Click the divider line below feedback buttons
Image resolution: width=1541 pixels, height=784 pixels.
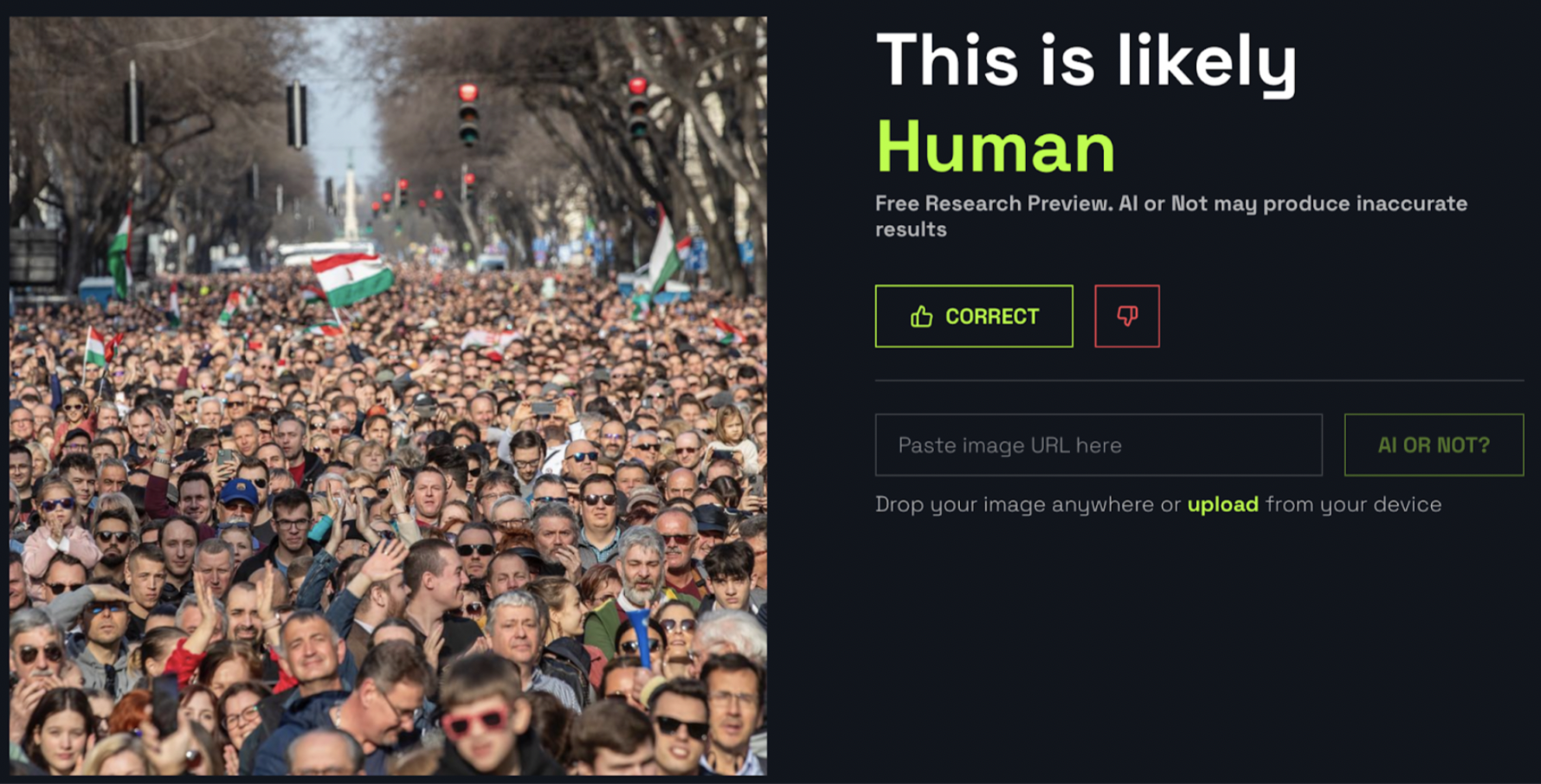[1199, 380]
